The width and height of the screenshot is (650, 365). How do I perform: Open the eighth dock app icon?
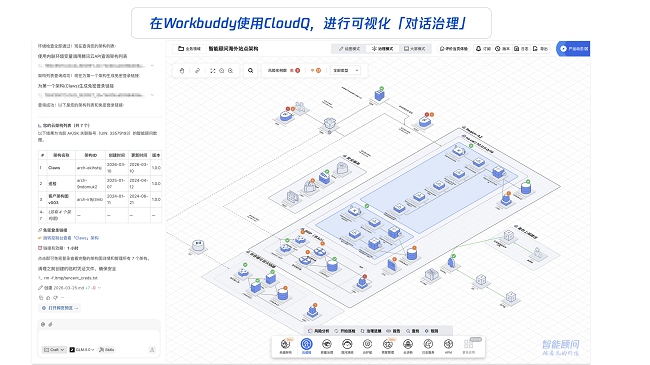(428, 346)
